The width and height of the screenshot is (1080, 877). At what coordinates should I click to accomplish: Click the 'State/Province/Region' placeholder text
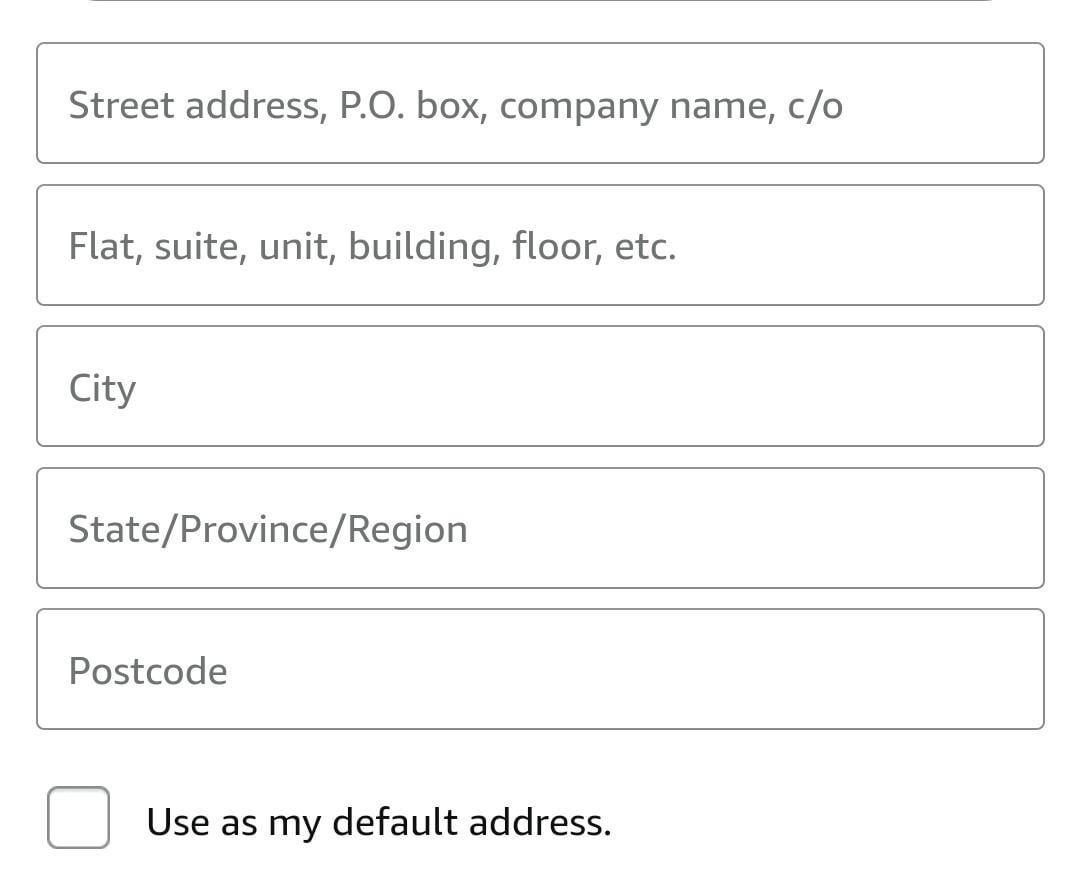click(x=268, y=530)
